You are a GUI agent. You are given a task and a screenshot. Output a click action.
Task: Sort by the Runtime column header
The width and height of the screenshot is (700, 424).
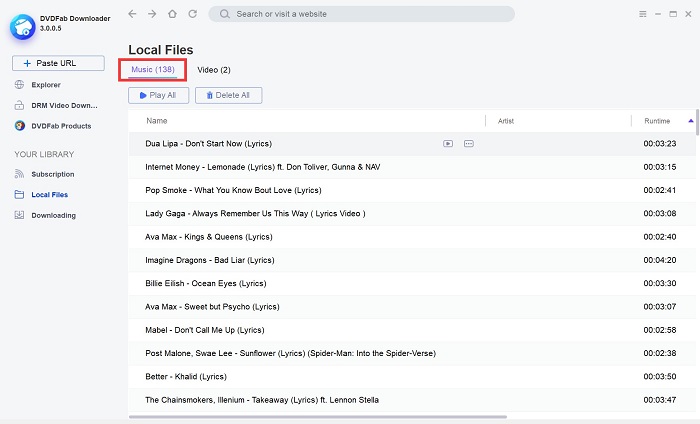pyautogui.click(x=657, y=121)
